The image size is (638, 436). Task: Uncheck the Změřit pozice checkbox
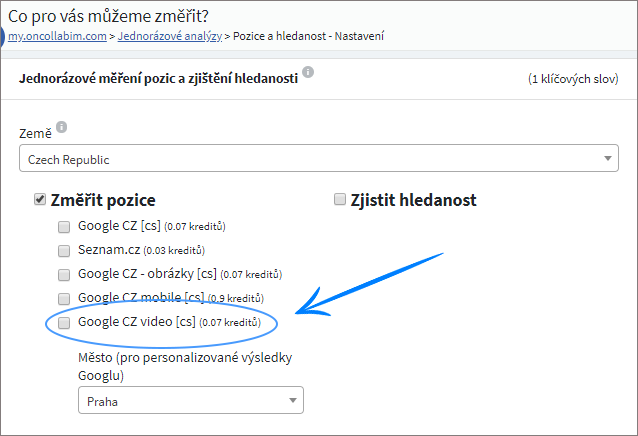point(39,199)
